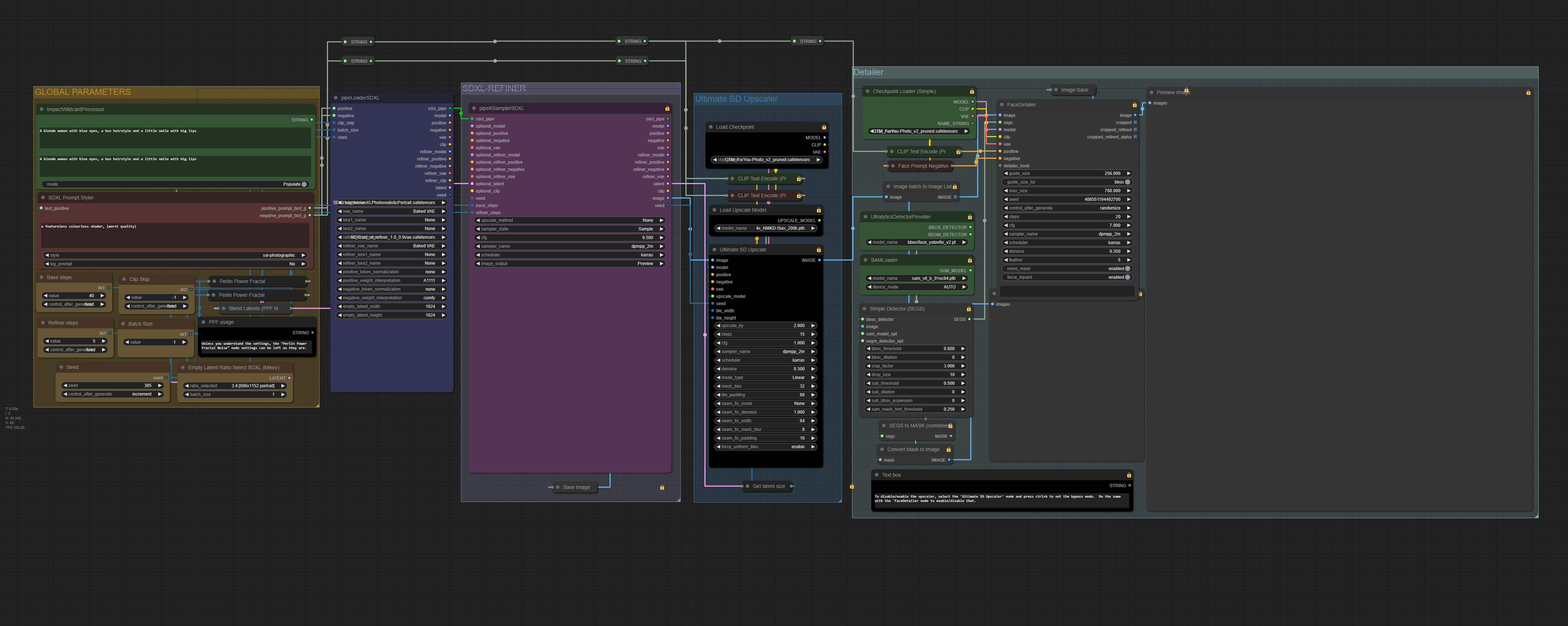Toggle force_inpaint switch in FaceDetailer

point(1127,277)
